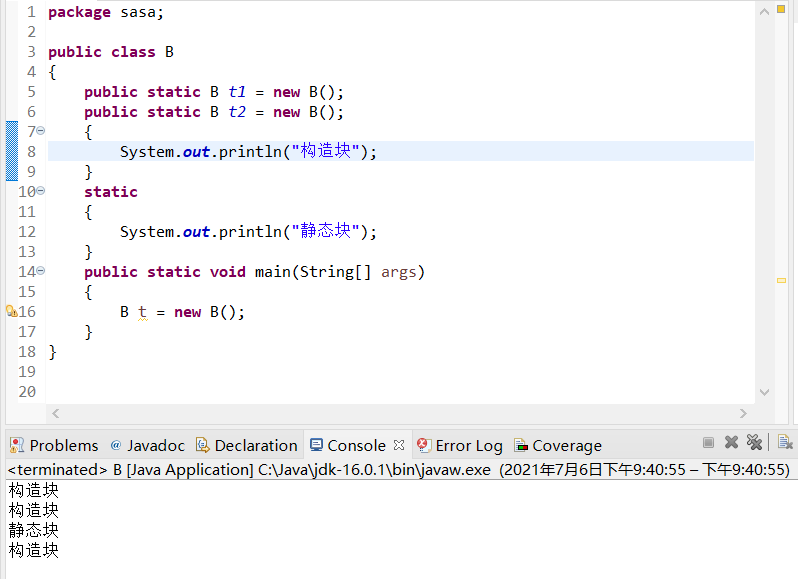Collapse the initializer block fold at line 7
798x579 pixels.
pos(41,131)
